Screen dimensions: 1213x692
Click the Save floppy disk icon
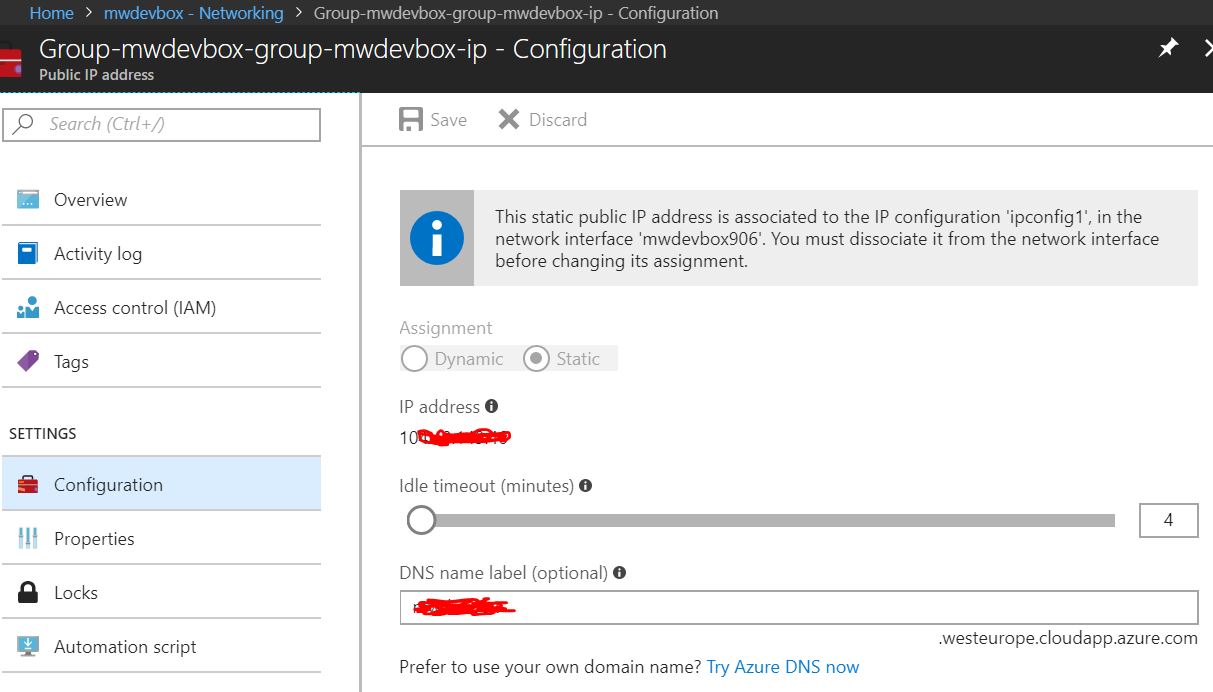pyautogui.click(x=411, y=120)
